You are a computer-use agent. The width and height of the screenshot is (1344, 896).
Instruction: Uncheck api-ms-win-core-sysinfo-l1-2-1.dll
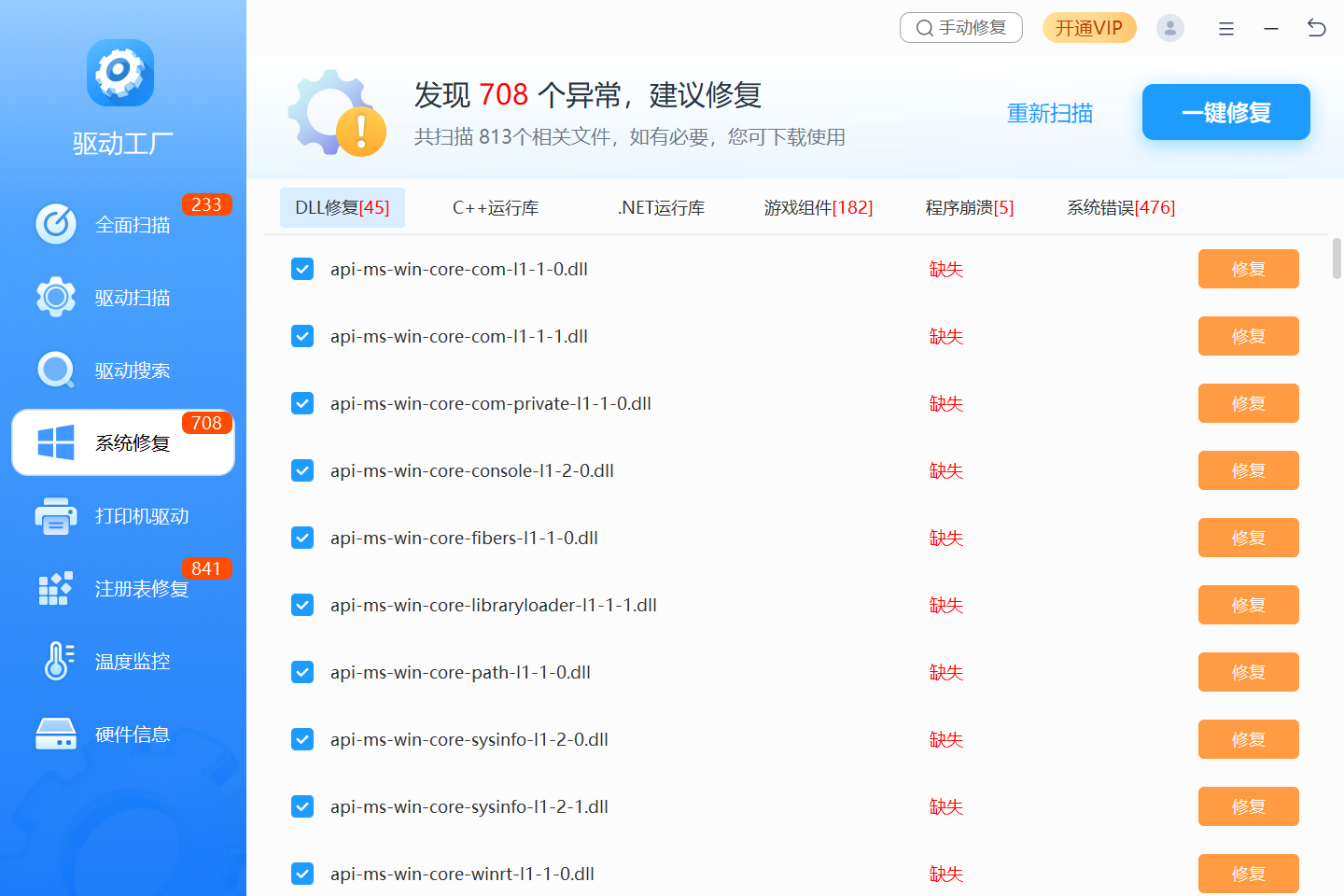(x=302, y=806)
